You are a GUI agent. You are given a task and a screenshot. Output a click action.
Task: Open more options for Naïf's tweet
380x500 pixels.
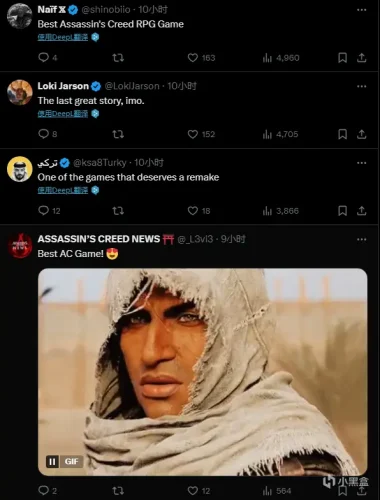[362, 10]
